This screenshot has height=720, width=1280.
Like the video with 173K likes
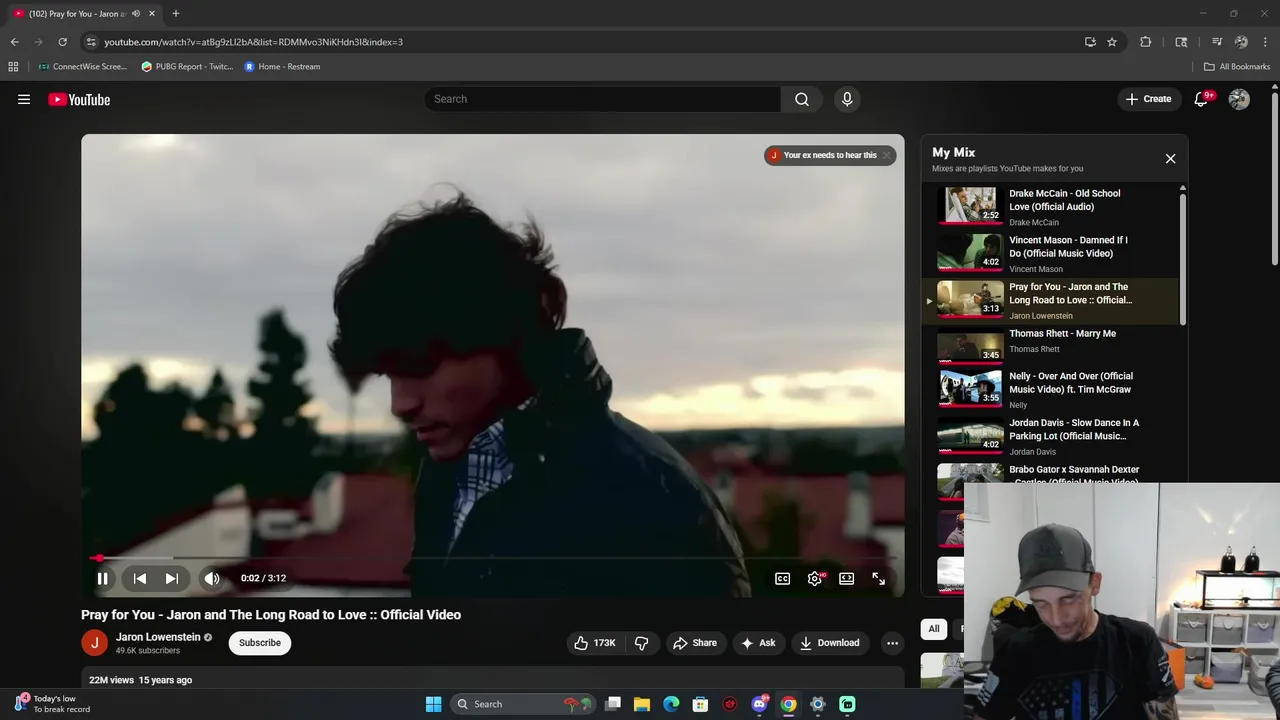pos(594,643)
